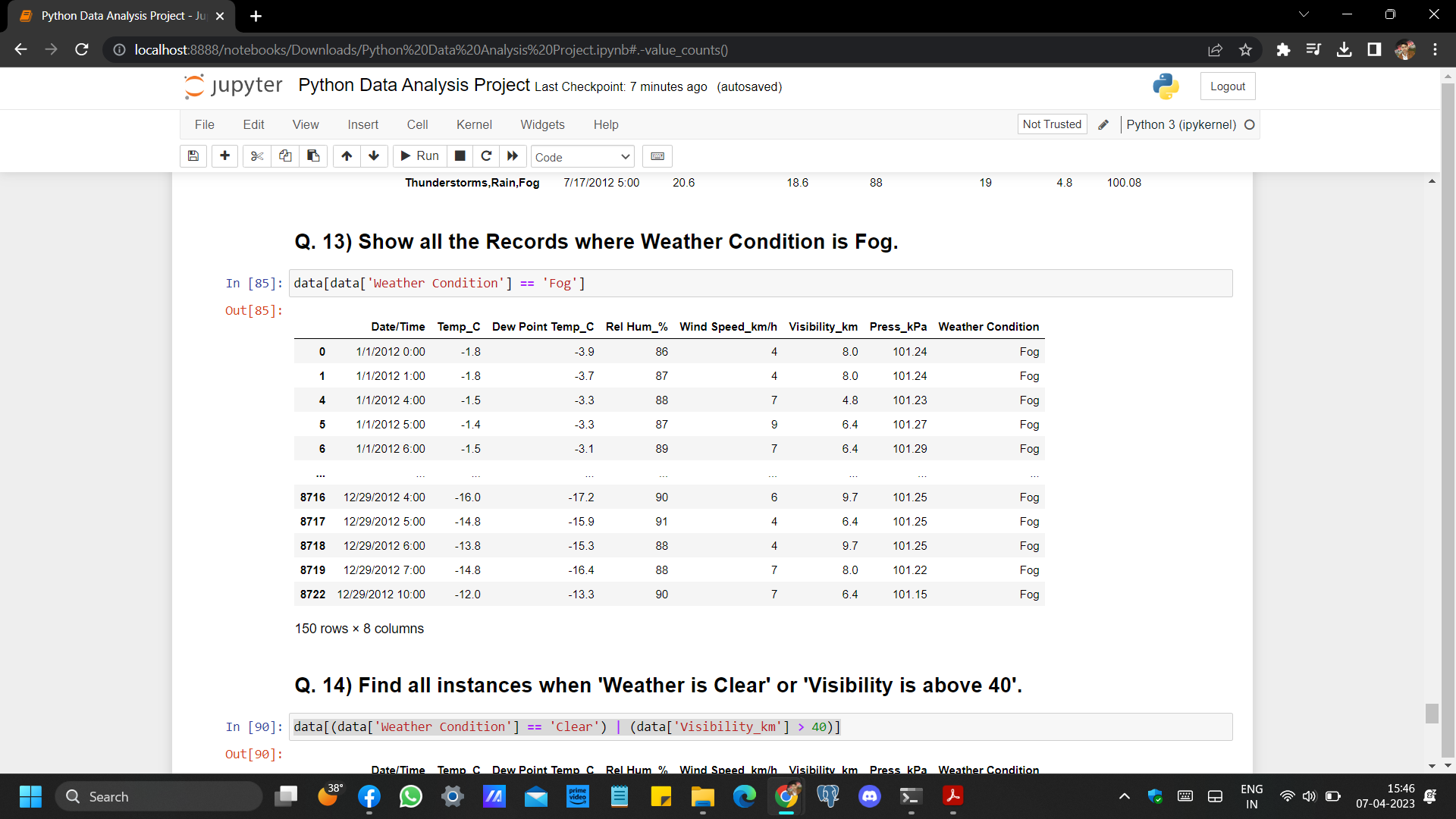Move the selected cell up
This screenshot has width=1456, height=819.
347,156
